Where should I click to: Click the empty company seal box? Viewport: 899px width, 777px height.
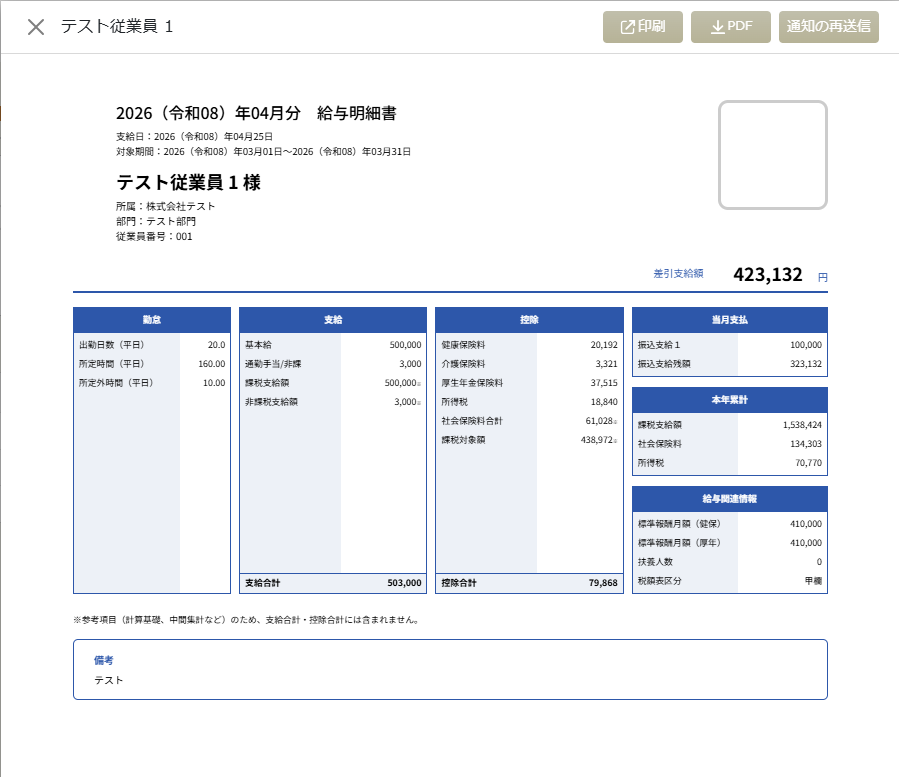[773, 155]
